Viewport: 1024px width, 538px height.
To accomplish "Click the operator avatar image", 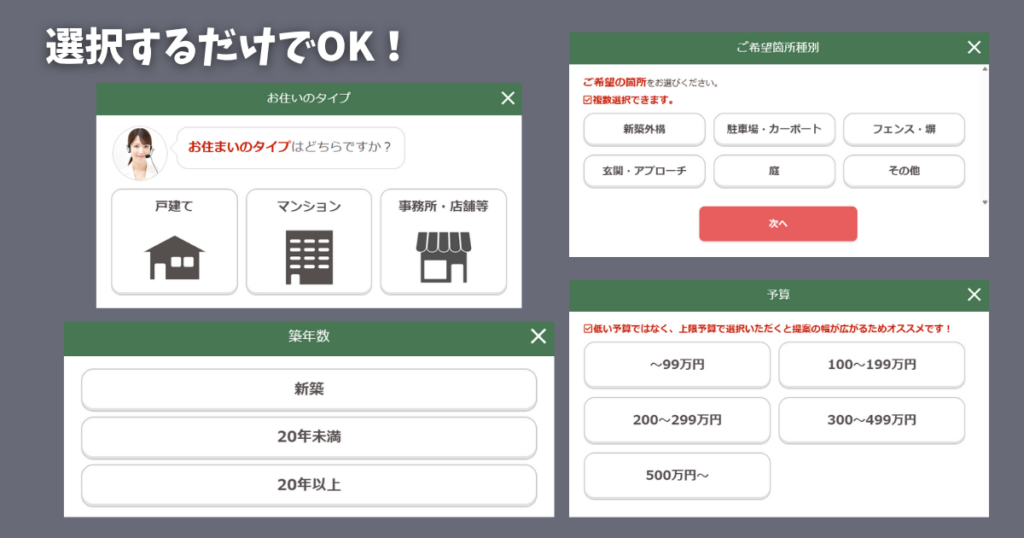I will click(x=140, y=153).
